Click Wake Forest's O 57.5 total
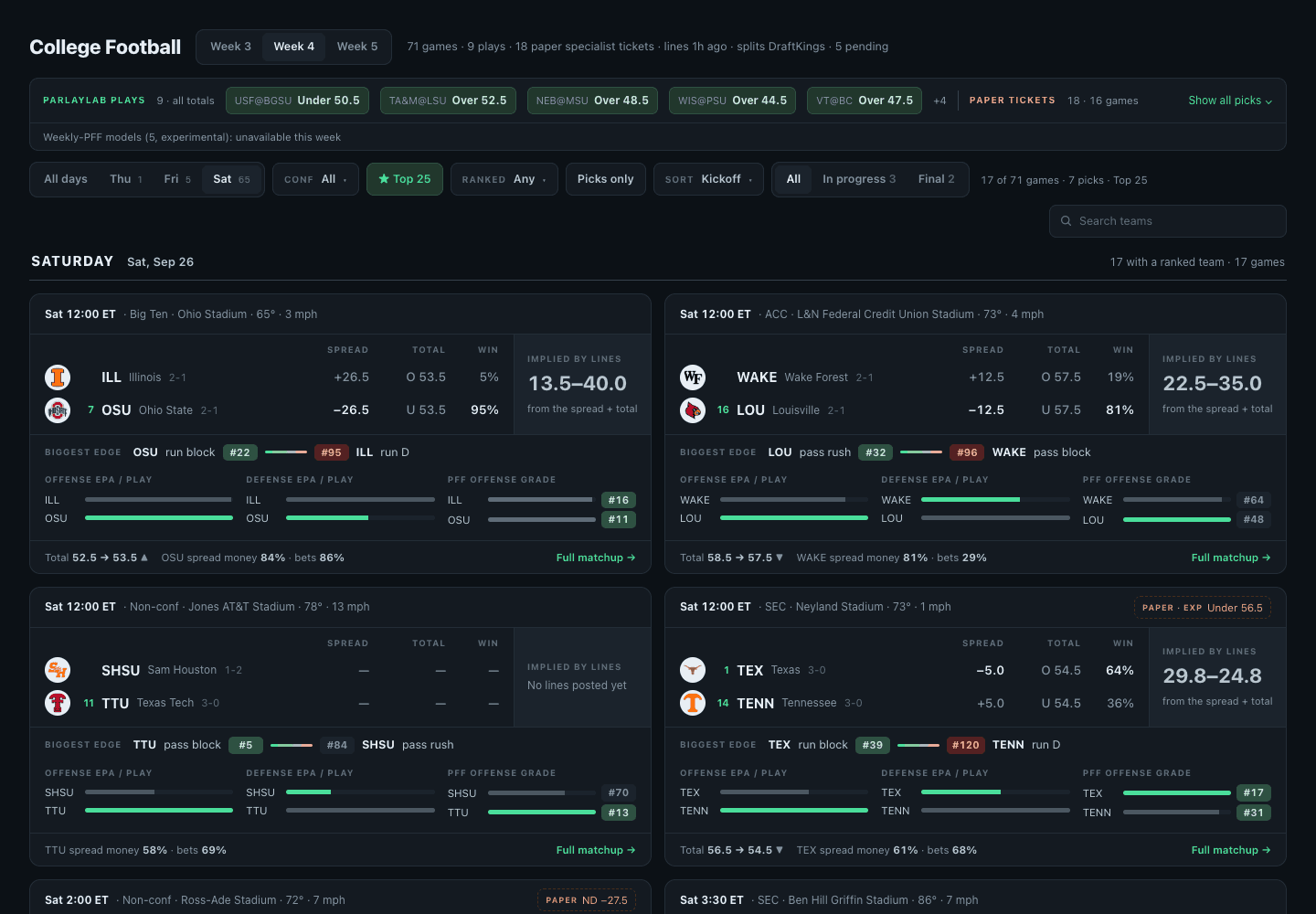 pos(1061,377)
